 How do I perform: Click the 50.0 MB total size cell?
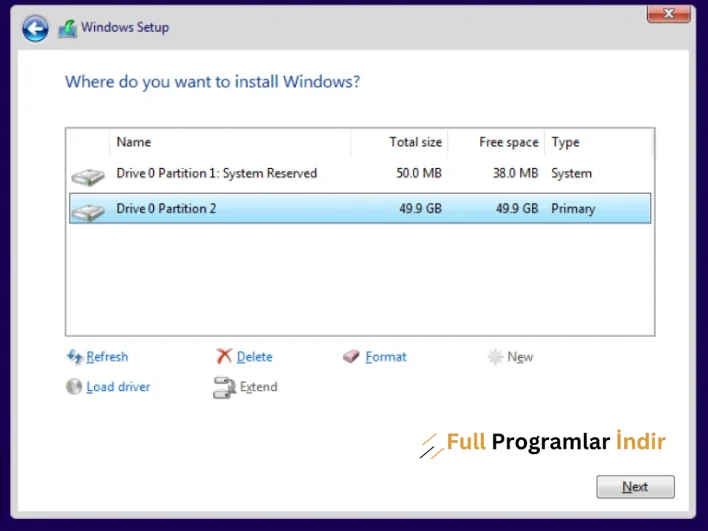point(419,173)
